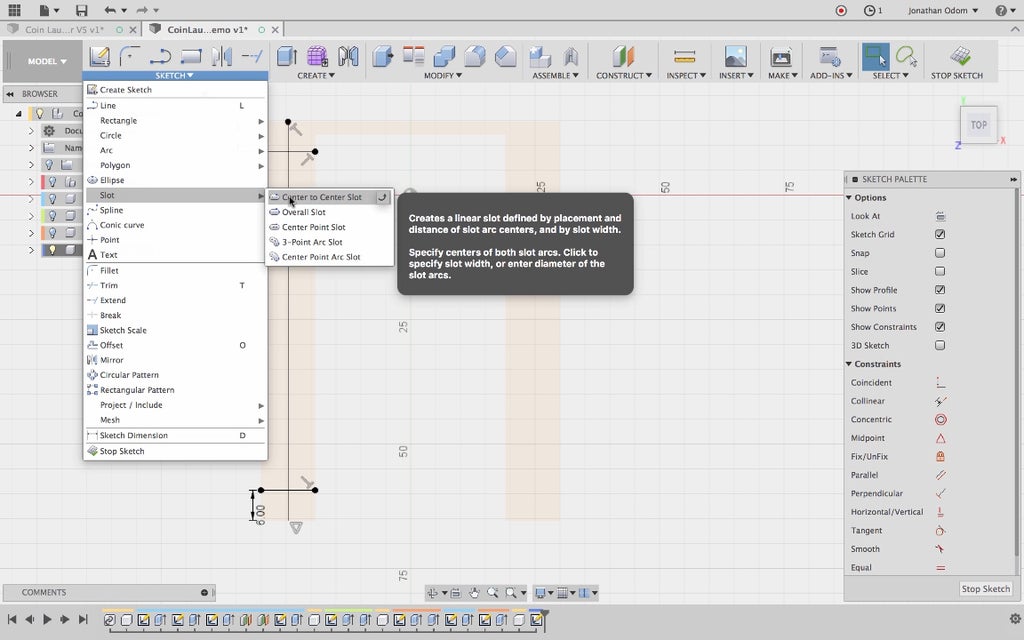Select Sketch Dimension from the menu

[x=133, y=436]
